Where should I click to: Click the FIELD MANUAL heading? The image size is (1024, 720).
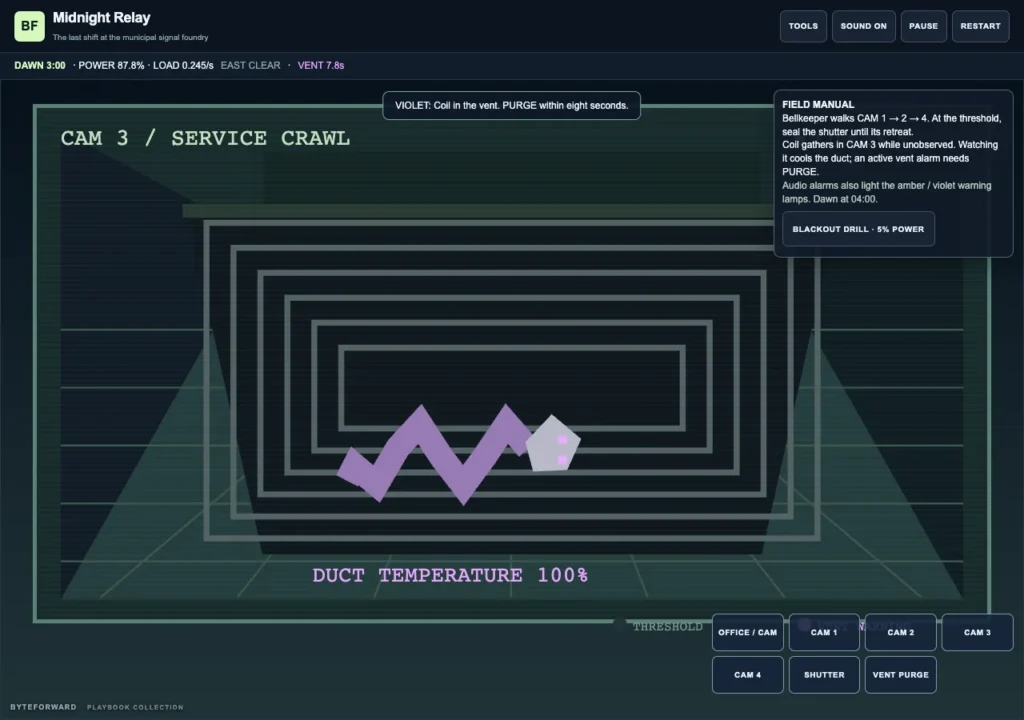(818, 105)
